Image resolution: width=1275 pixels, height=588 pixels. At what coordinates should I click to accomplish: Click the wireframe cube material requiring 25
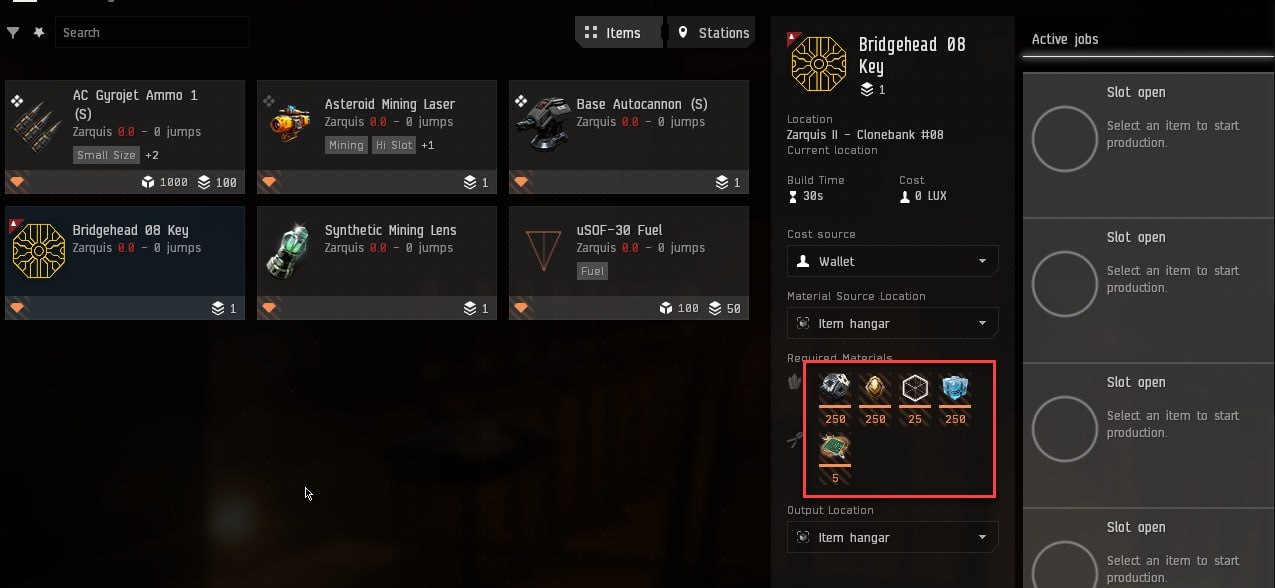point(915,388)
